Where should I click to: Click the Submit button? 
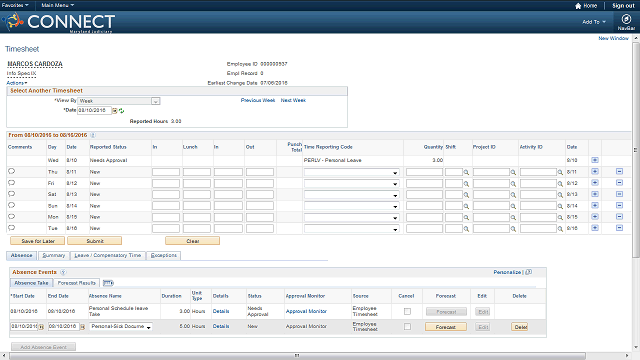95,241
